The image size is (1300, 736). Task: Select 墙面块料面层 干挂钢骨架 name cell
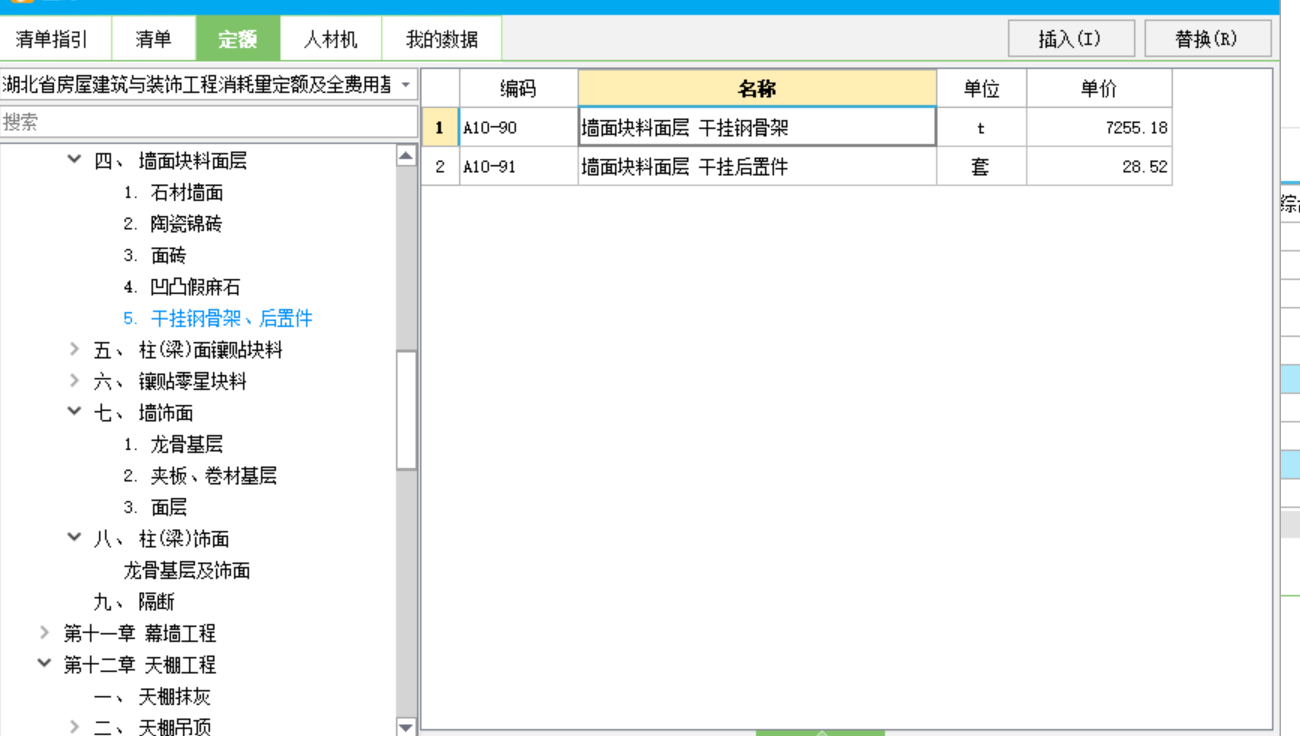pyautogui.click(x=757, y=128)
